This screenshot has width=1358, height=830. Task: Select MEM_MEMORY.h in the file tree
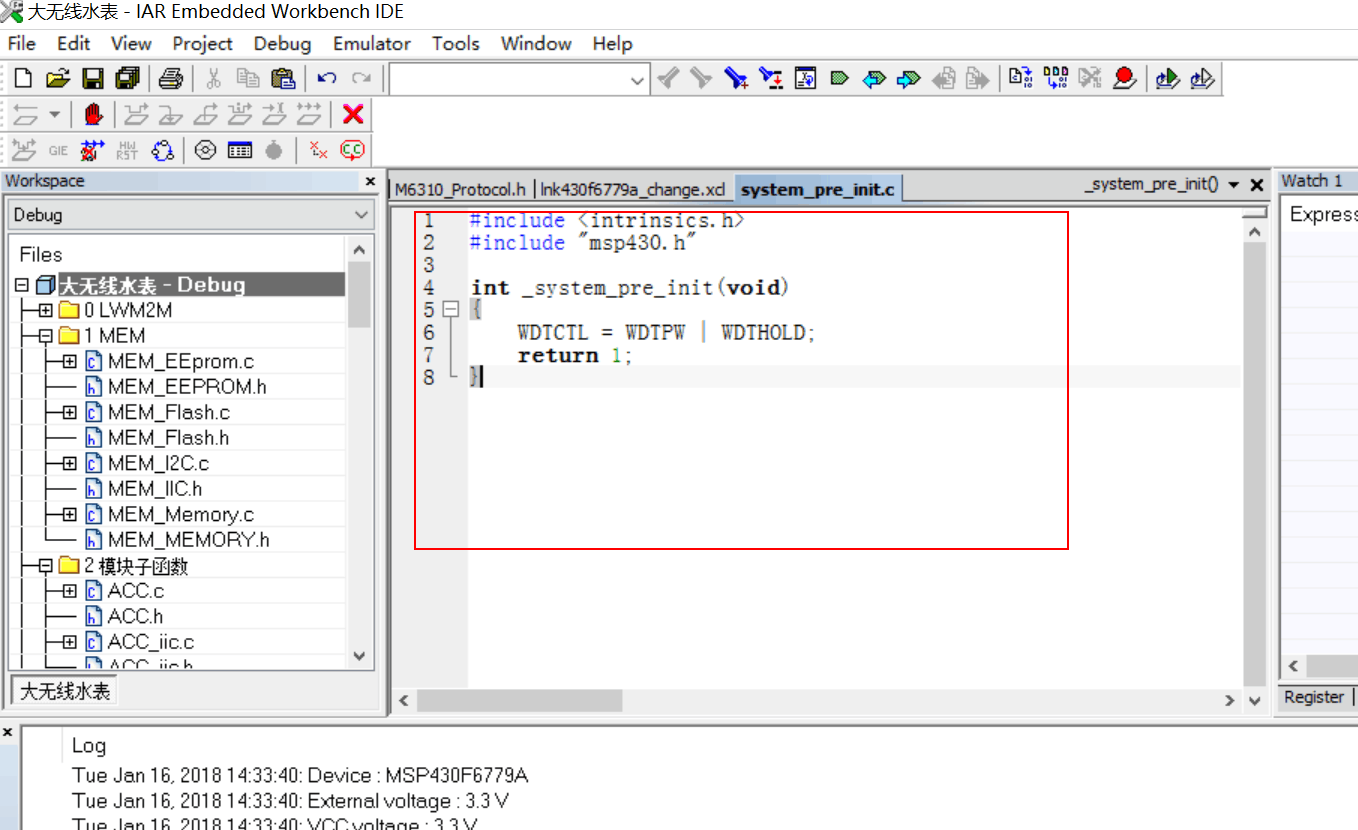pyautogui.click(x=189, y=540)
